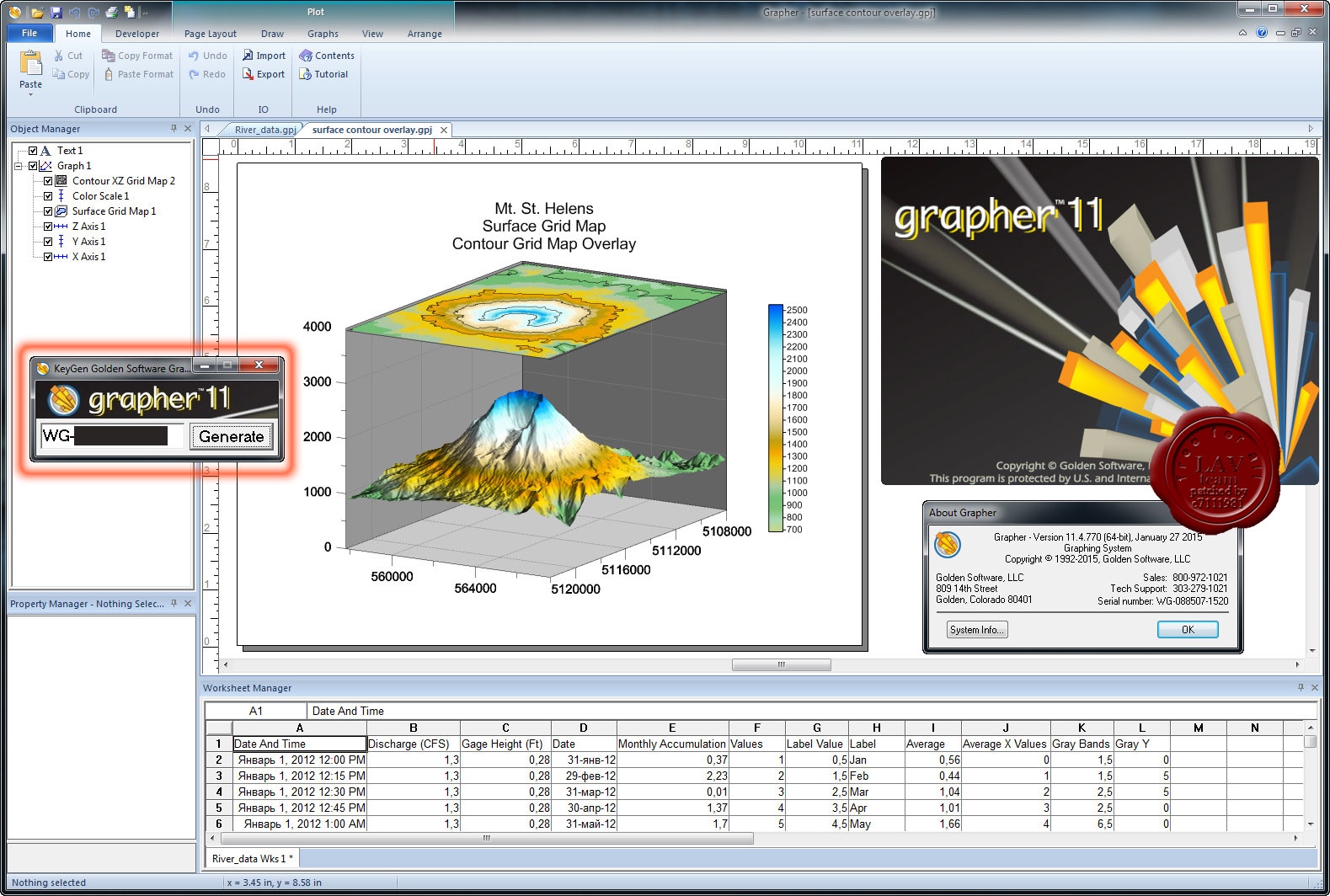Select the Contour XZ Grid Map 2 icon
This screenshot has height=896, width=1330.
[61, 181]
